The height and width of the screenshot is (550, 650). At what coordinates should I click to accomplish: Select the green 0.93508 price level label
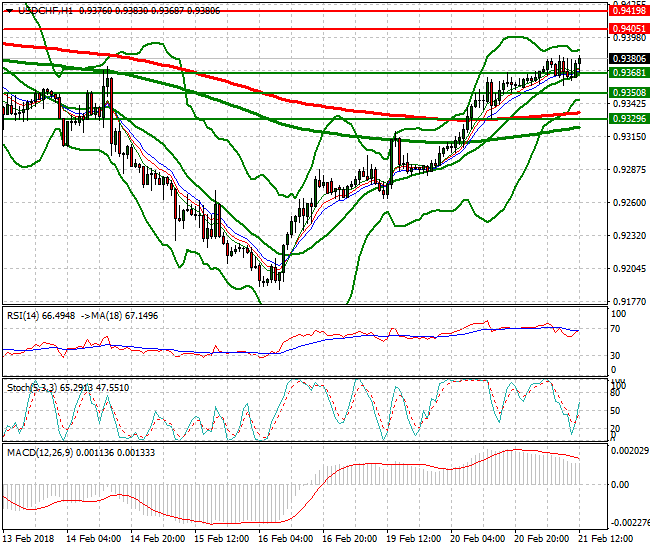[629, 92]
